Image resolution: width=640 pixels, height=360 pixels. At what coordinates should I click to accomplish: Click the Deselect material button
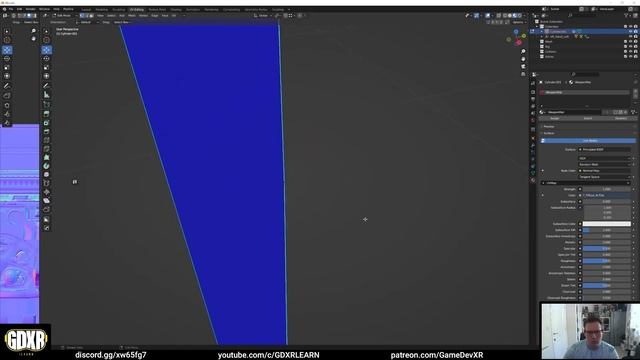pos(621,118)
